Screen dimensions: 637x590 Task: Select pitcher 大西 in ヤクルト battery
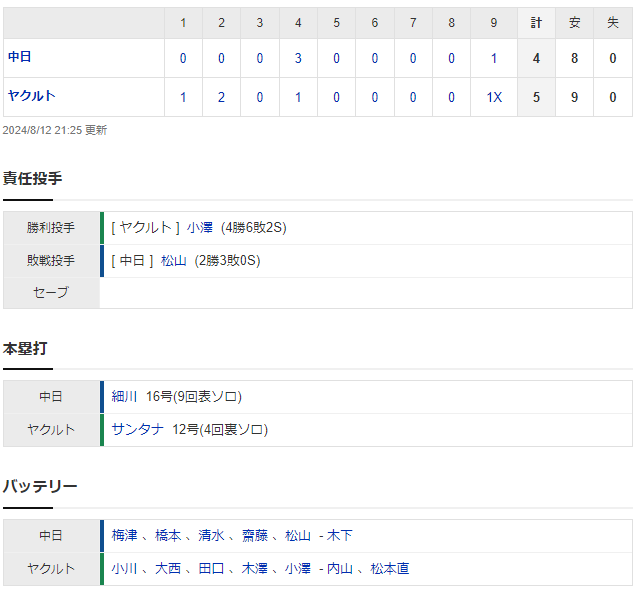point(168,568)
